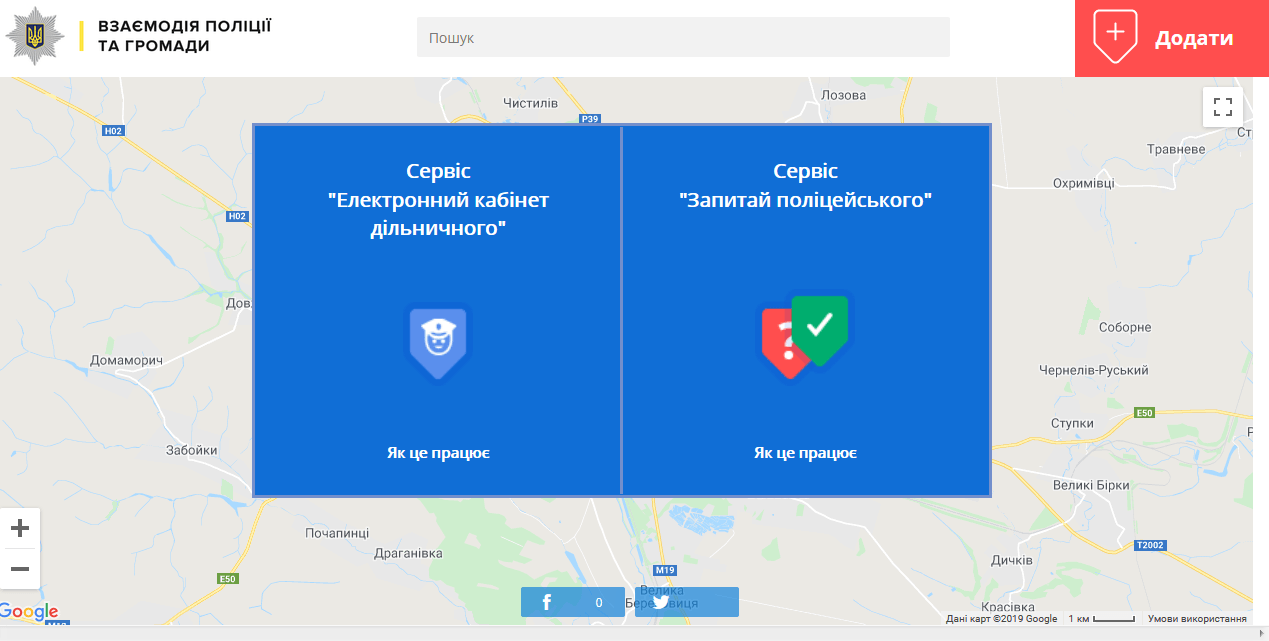Click Охримівці label on the map
The width and height of the screenshot is (1269, 641).
click(1083, 183)
